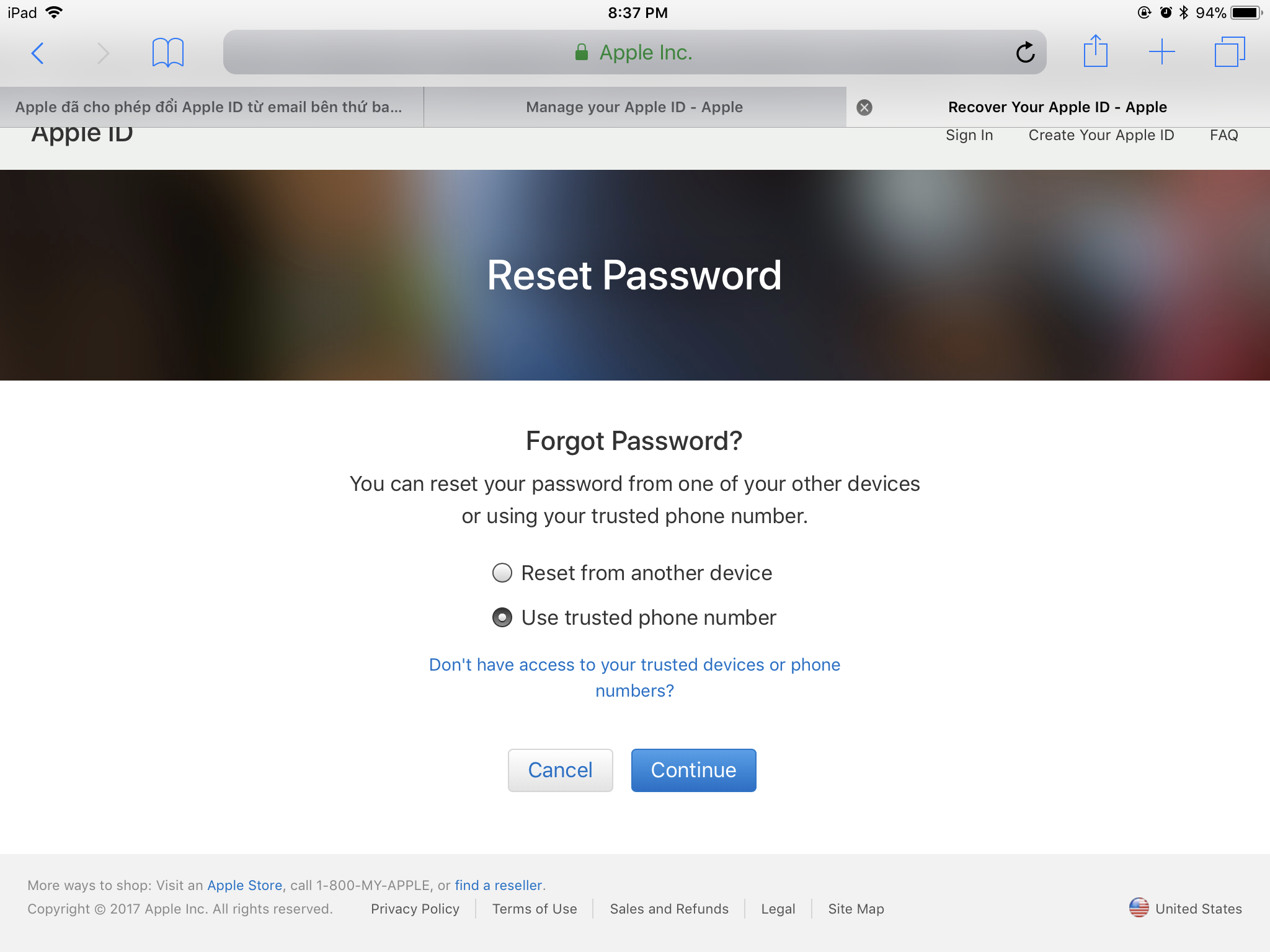This screenshot has width=1270, height=952.
Task: Add a new tab with the plus icon
Action: pyautogui.click(x=1161, y=52)
